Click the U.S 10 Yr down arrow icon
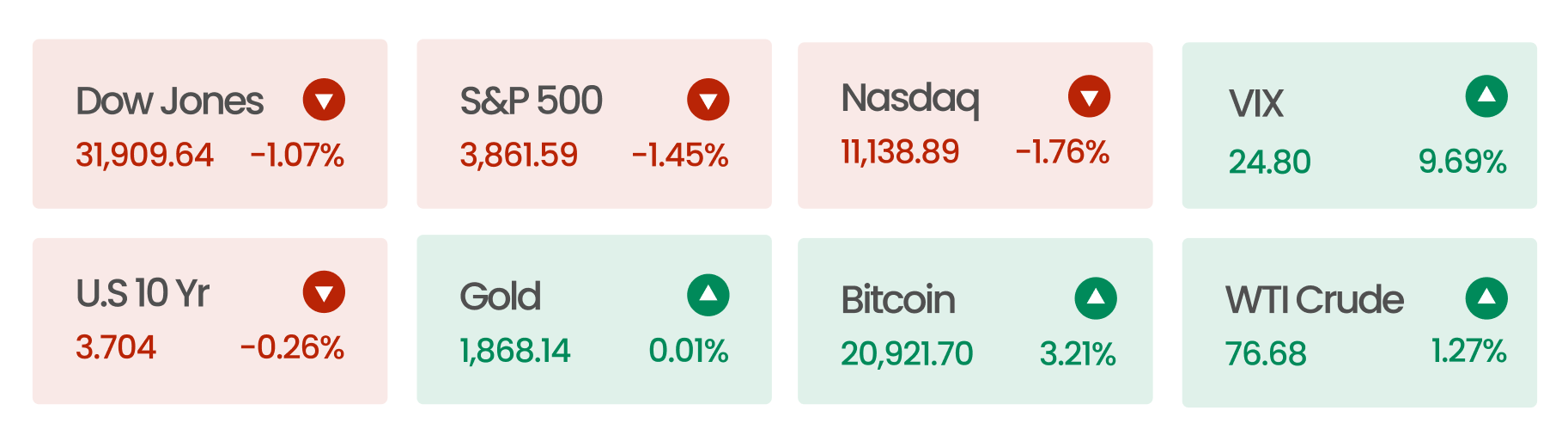 pyautogui.click(x=324, y=292)
